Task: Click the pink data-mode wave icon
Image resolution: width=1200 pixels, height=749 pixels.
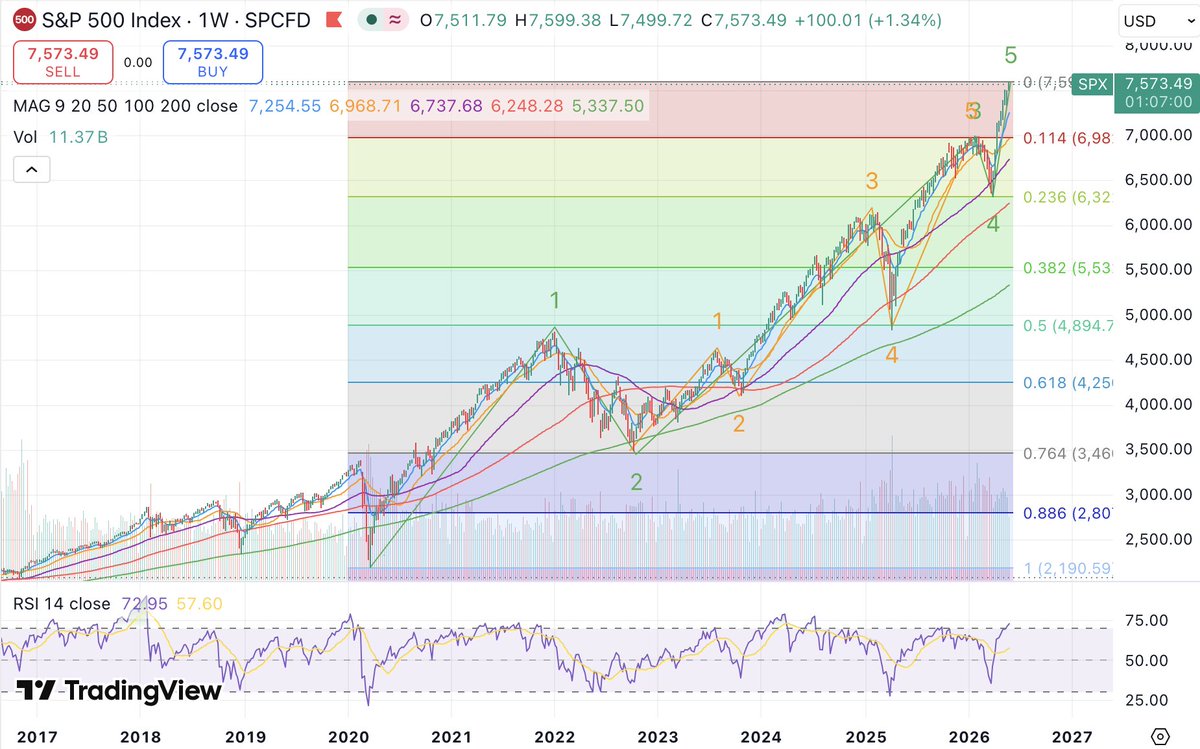Action: pos(395,20)
